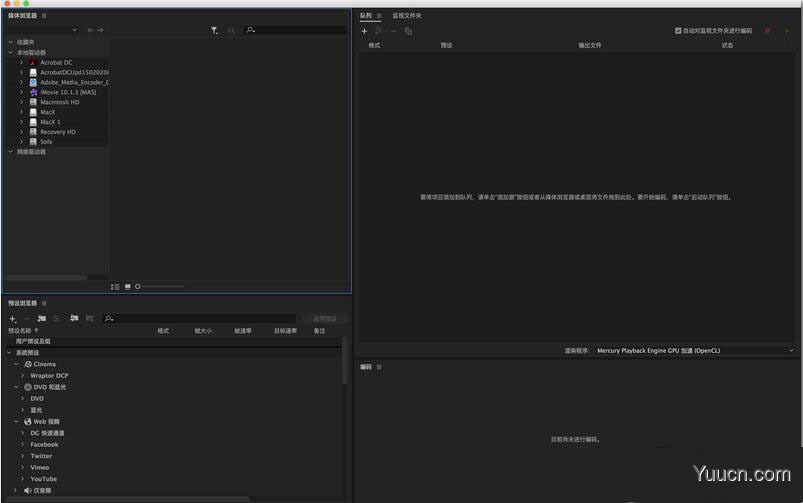803x503 pixels.
Task: Click the Preset Browser panel tab
Action: pos(23,303)
